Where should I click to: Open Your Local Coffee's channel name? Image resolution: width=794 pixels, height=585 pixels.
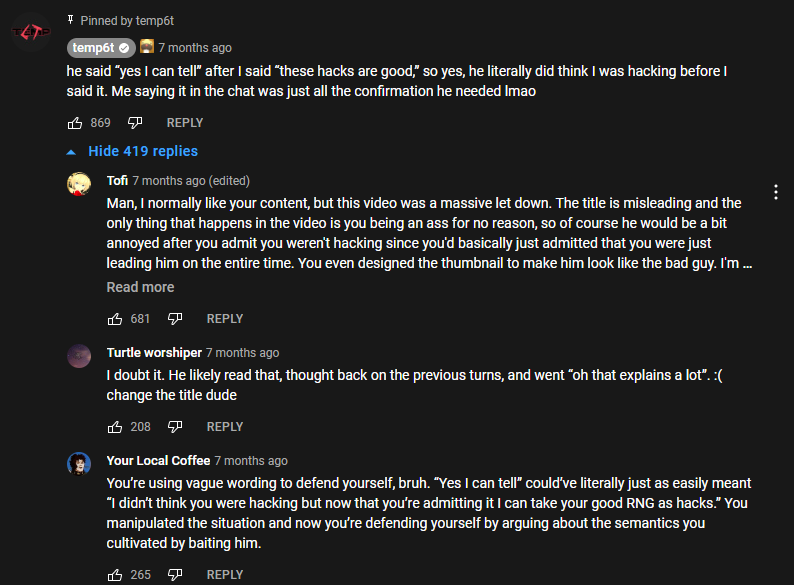click(158, 460)
